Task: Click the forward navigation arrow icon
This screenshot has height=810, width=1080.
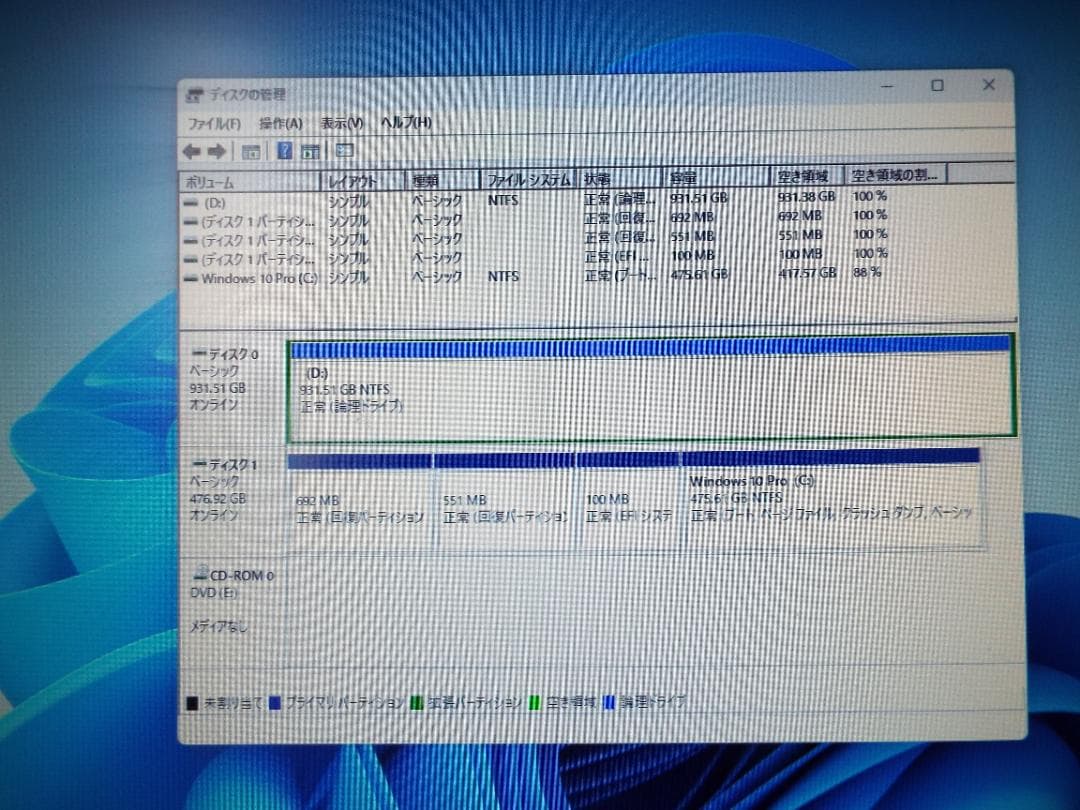Action: click(218, 151)
